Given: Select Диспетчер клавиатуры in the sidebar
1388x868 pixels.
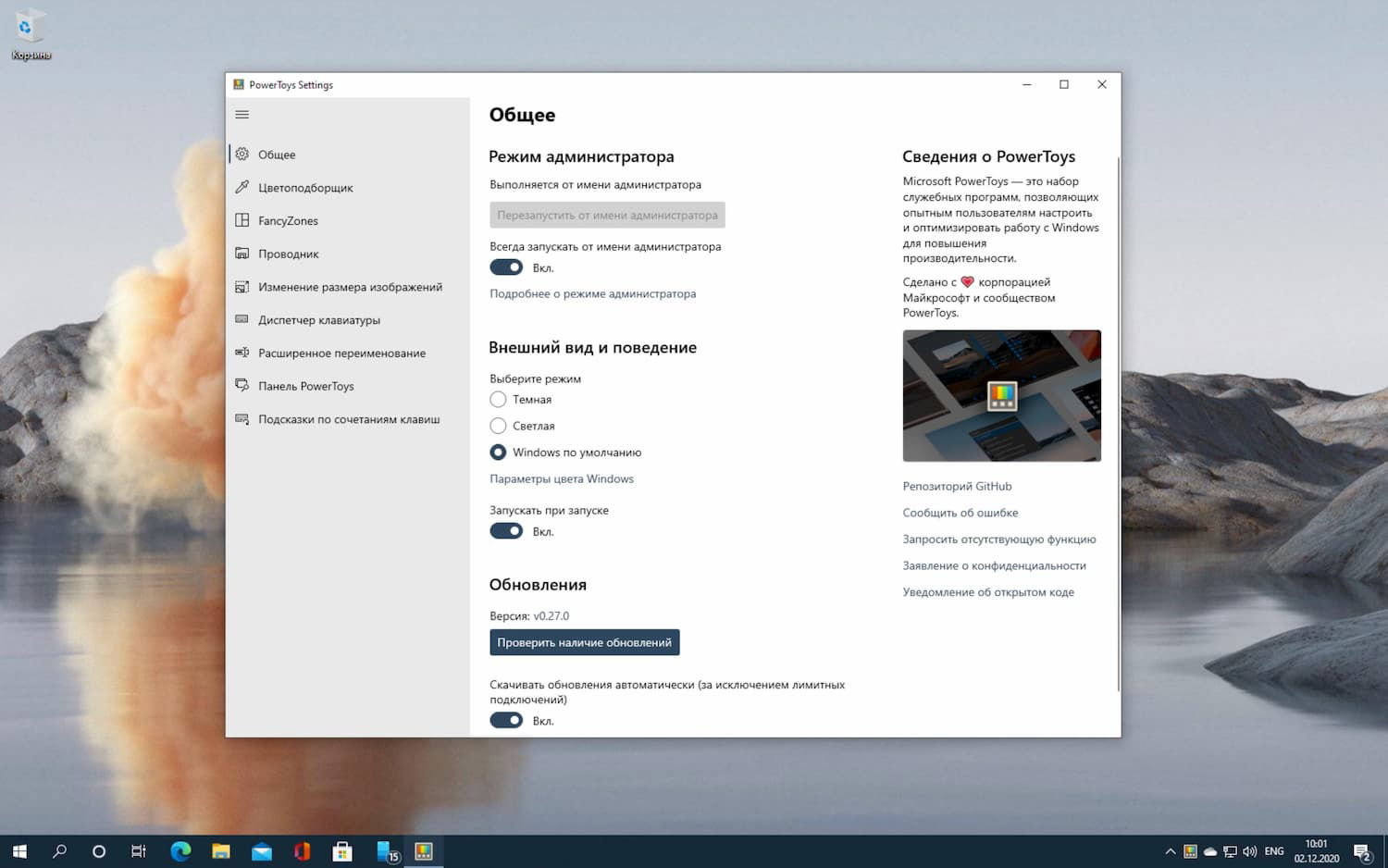Looking at the screenshot, I should (319, 319).
